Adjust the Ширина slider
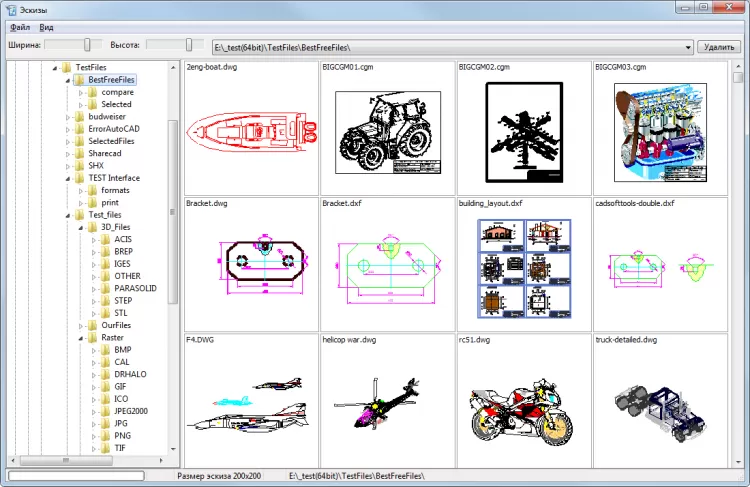The height and width of the screenshot is (487, 750). [88, 45]
